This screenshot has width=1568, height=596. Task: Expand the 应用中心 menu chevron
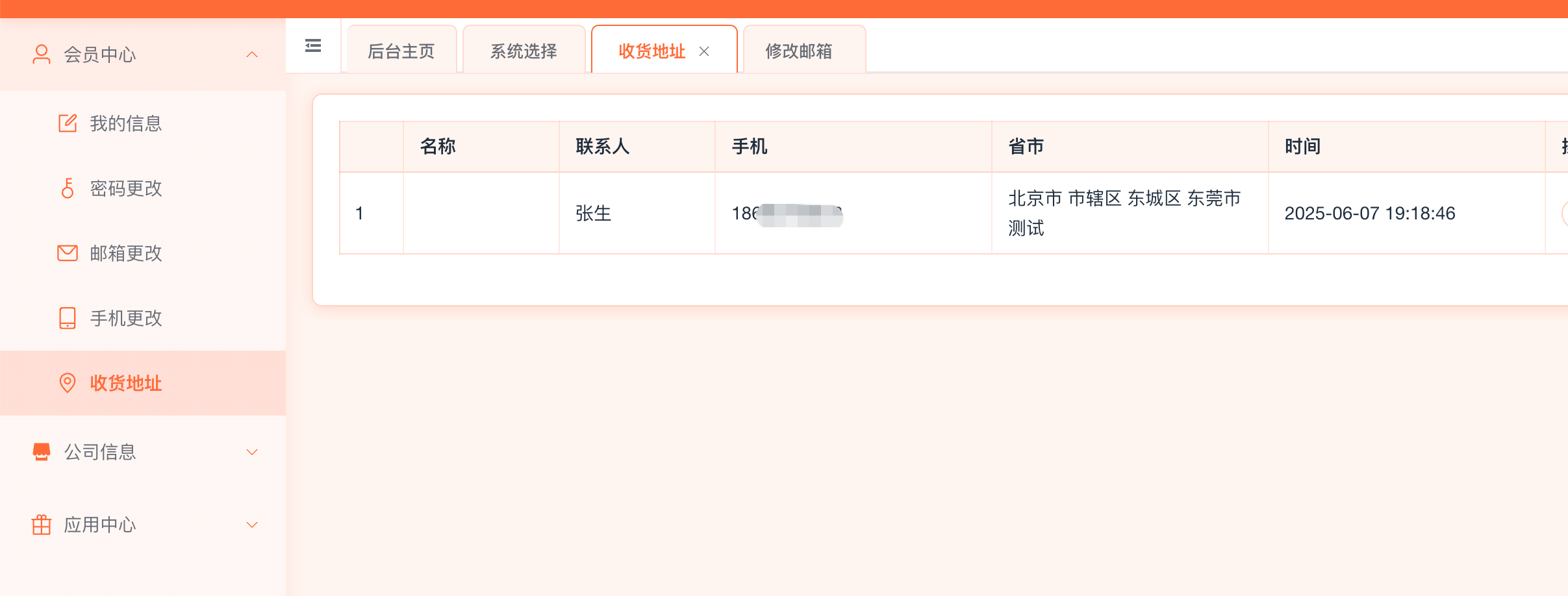click(252, 525)
